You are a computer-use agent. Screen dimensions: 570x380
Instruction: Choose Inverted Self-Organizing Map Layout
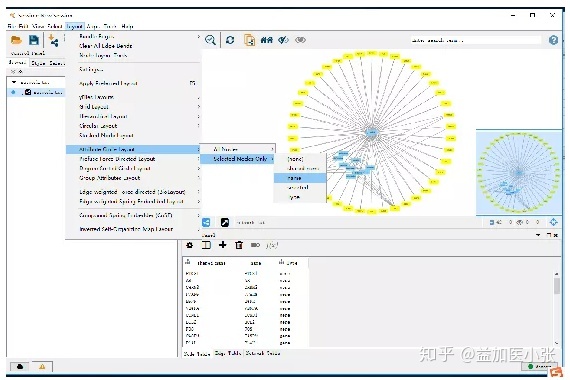point(126,229)
